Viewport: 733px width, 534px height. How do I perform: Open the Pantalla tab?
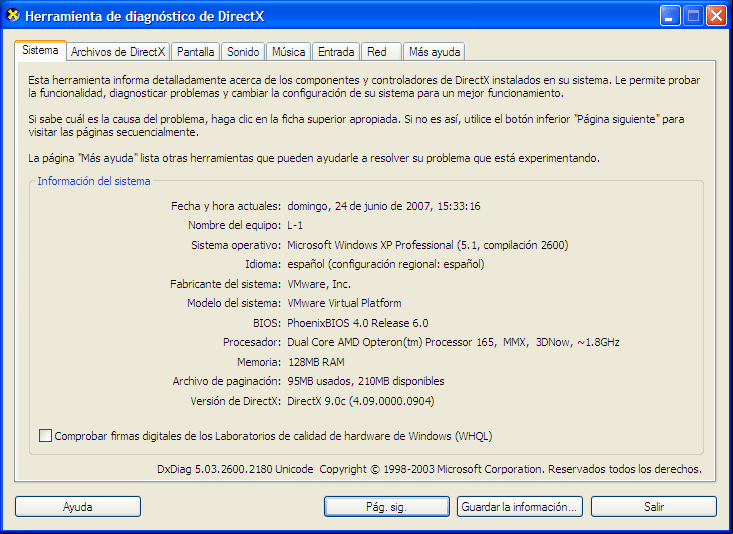click(195, 51)
